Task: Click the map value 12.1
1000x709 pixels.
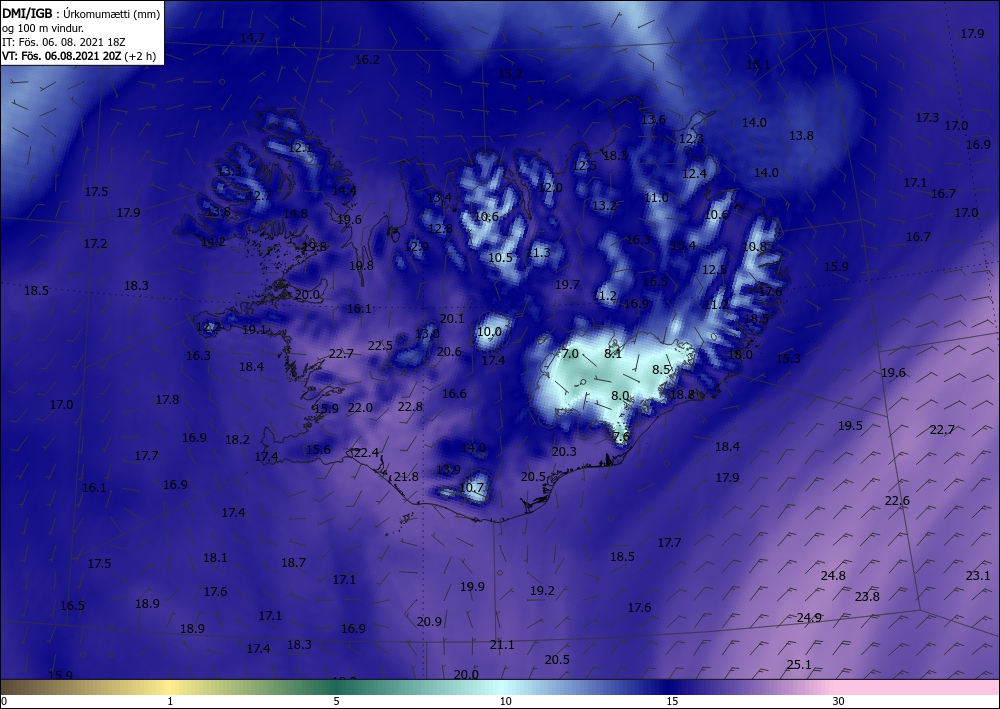Action: [x=300, y=147]
